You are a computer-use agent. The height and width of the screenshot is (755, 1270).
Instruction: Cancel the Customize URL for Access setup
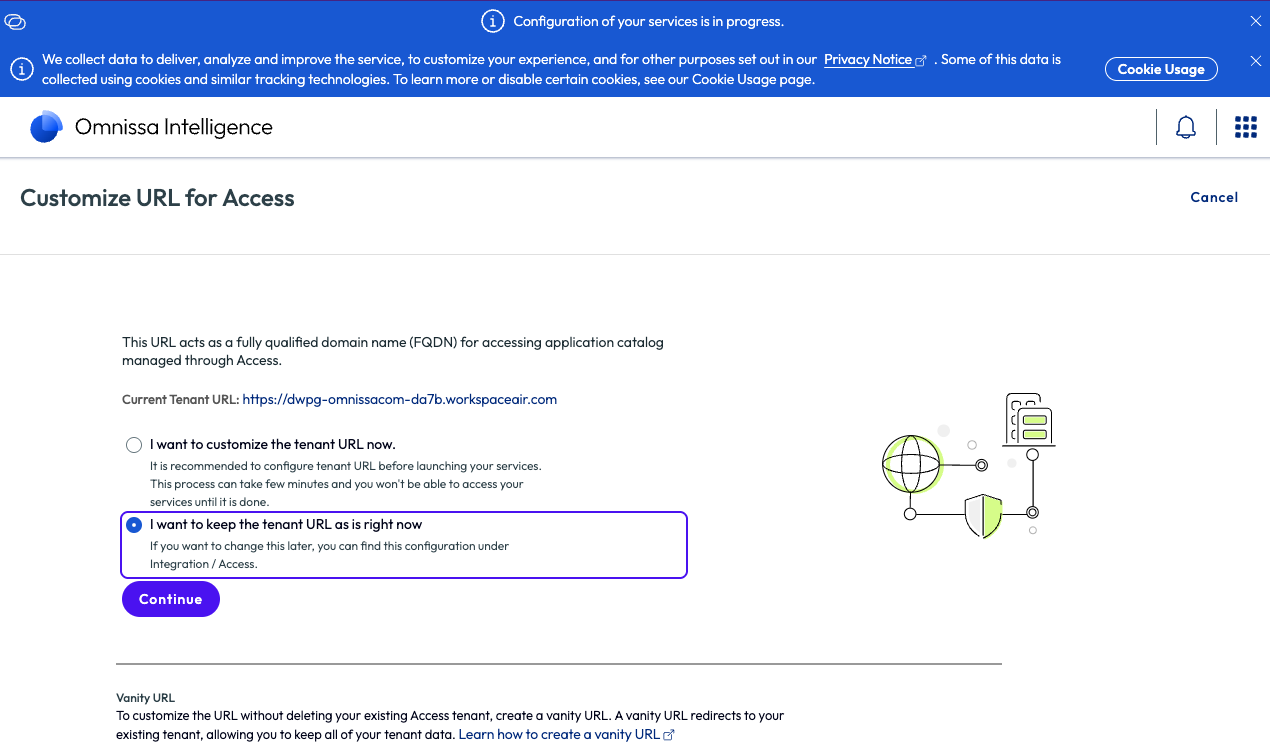[1214, 197]
